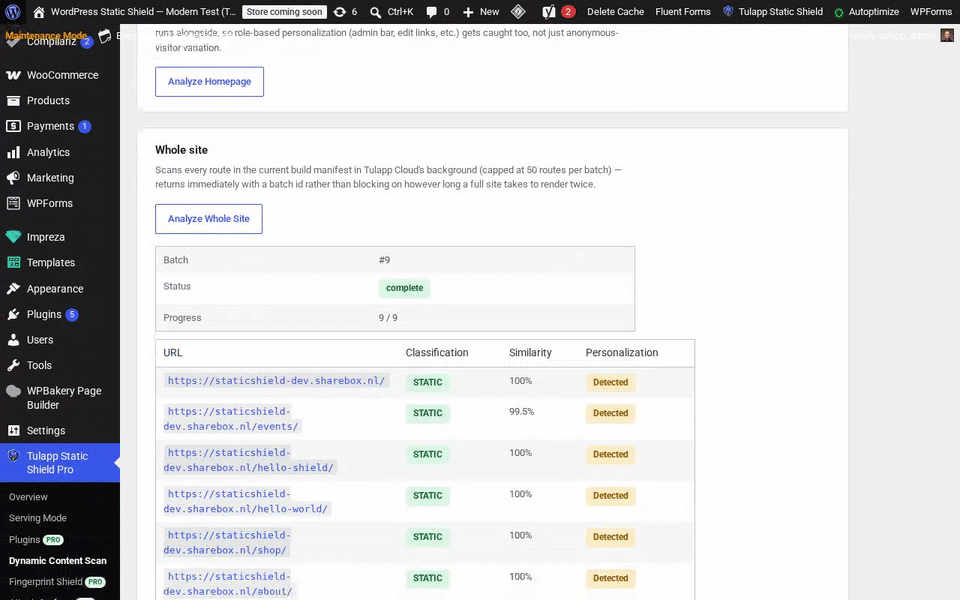Image resolution: width=960 pixels, height=600 pixels.
Task: Click the Users person icon
Action: point(13,340)
